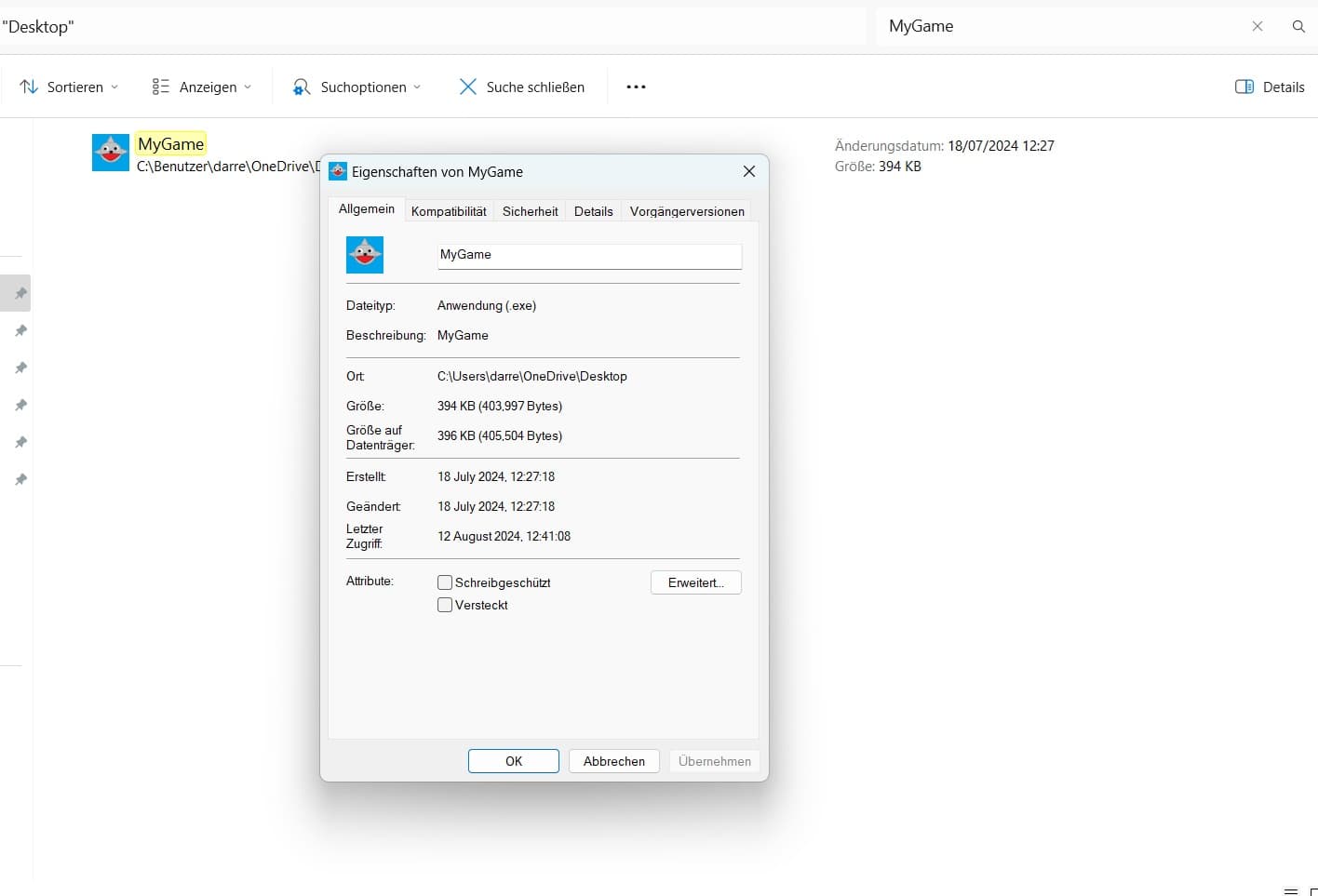
Task: Close the Eigenschaften von MyGame dialog
Action: tap(749, 171)
